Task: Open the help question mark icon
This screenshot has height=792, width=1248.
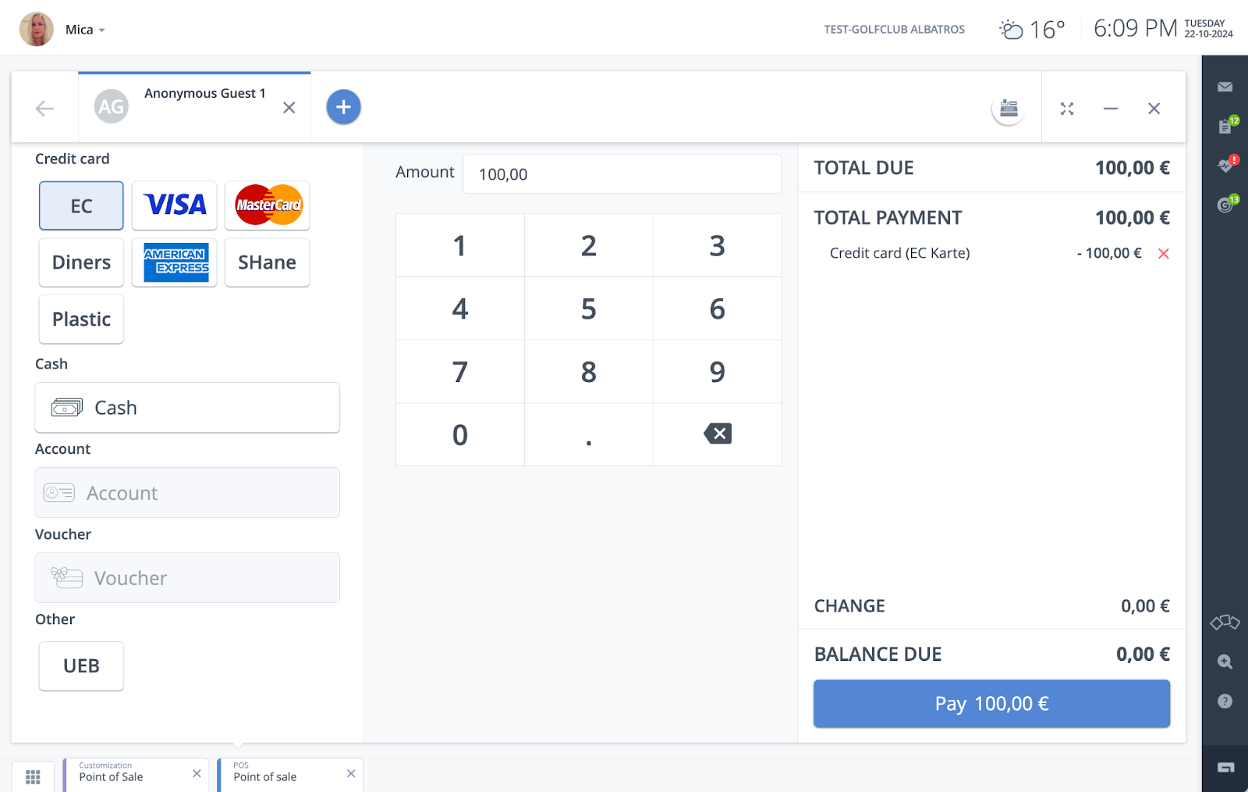Action: click(1225, 702)
